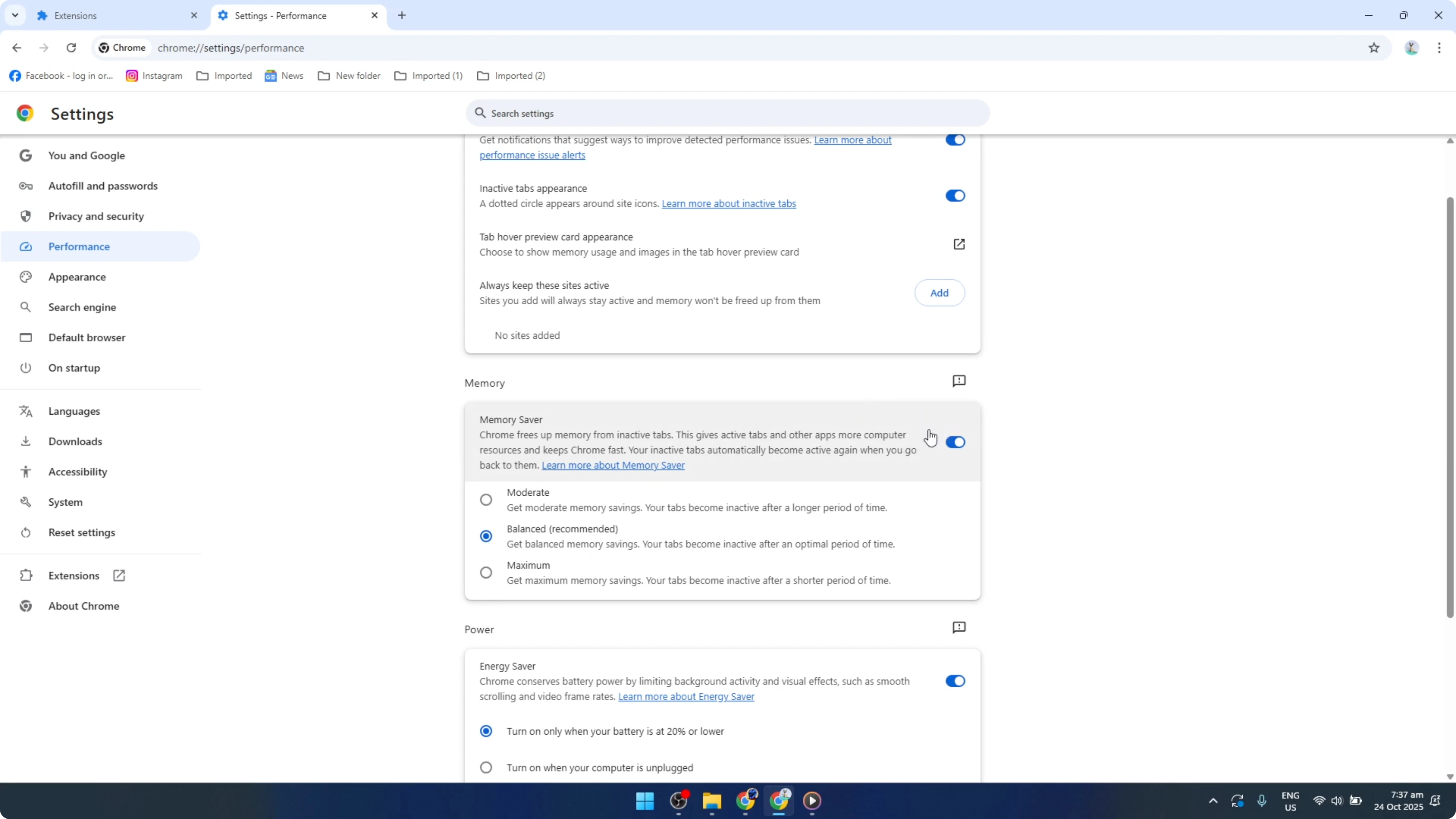The height and width of the screenshot is (819, 1456).
Task: Open the Chrome profile avatar
Action: [x=1411, y=48]
